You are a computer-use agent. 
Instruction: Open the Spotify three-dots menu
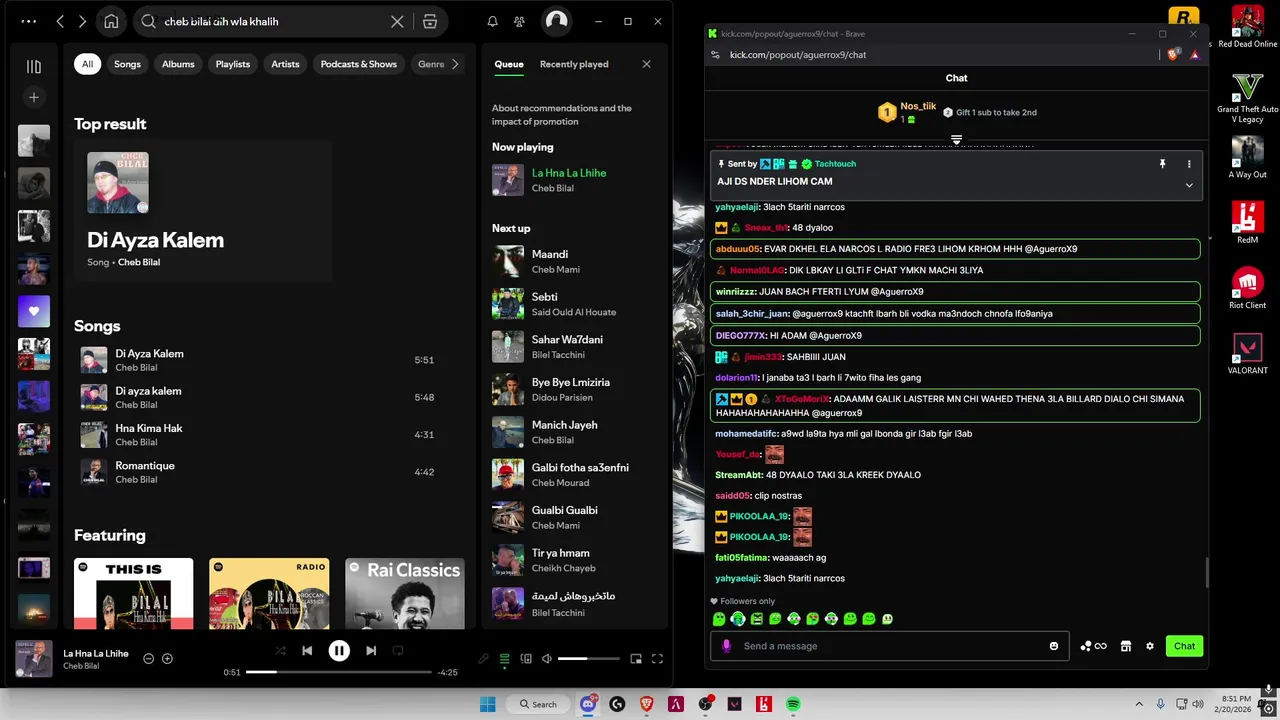28,21
